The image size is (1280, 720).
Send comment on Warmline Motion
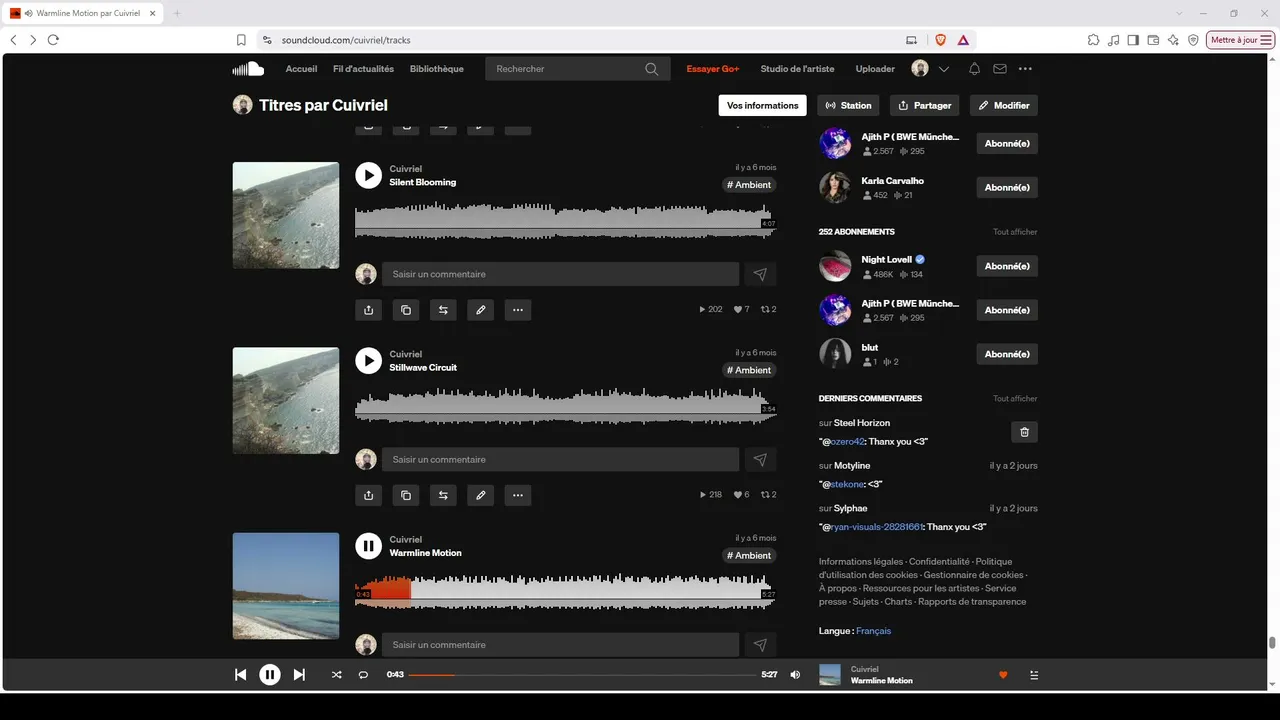pyautogui.click(x=760, y=645)
